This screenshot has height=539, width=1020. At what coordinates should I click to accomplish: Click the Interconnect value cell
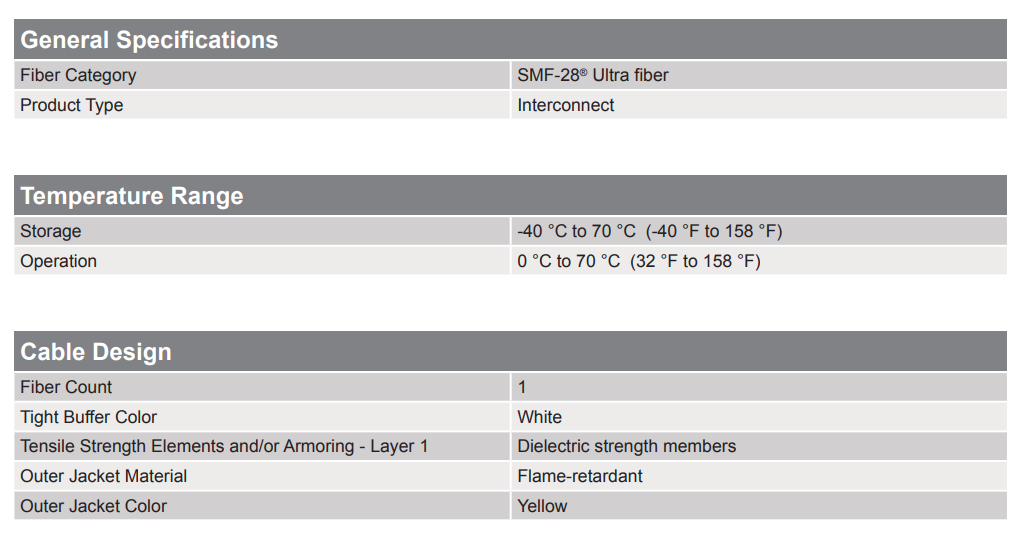(x=566, y=105)
